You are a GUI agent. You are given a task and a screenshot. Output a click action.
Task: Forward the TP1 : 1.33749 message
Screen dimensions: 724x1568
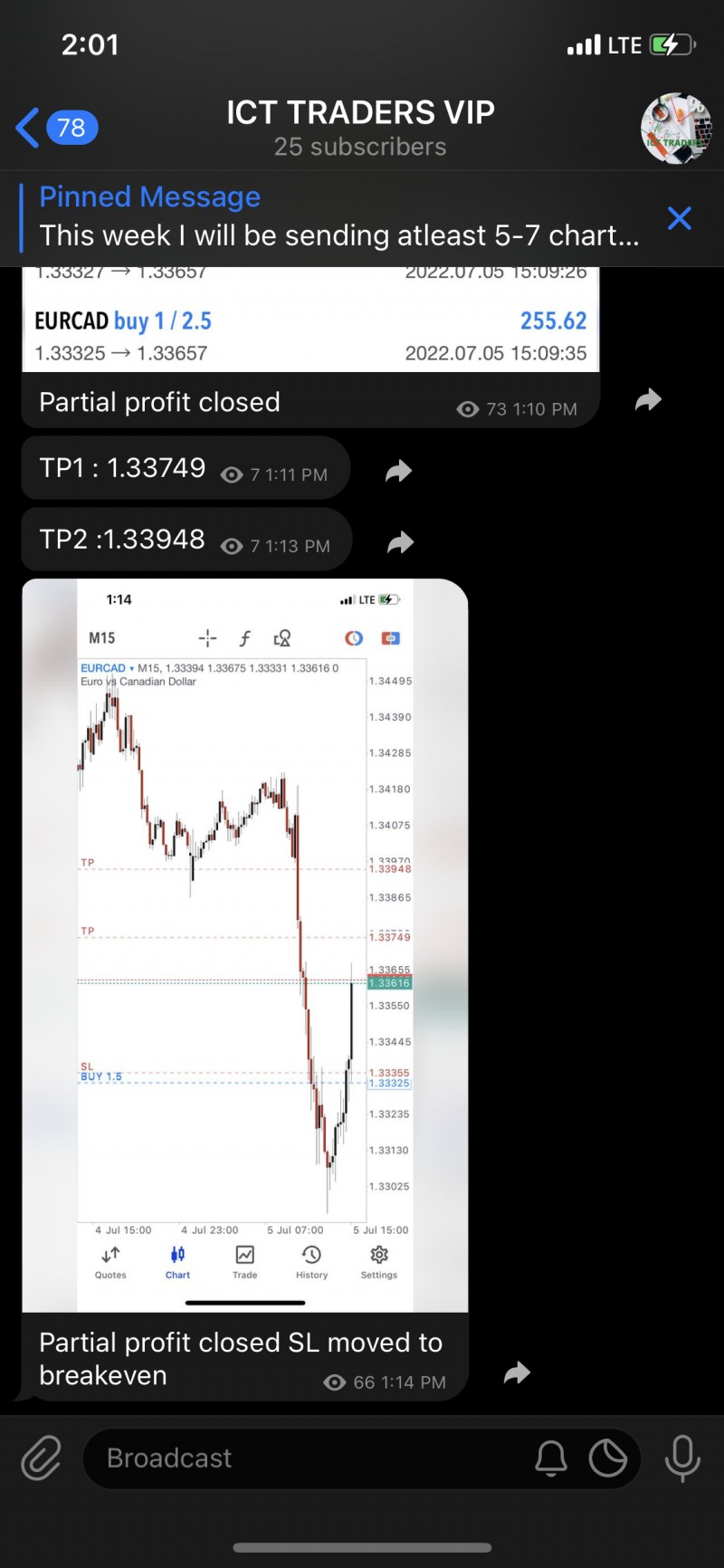pos(398,471)
